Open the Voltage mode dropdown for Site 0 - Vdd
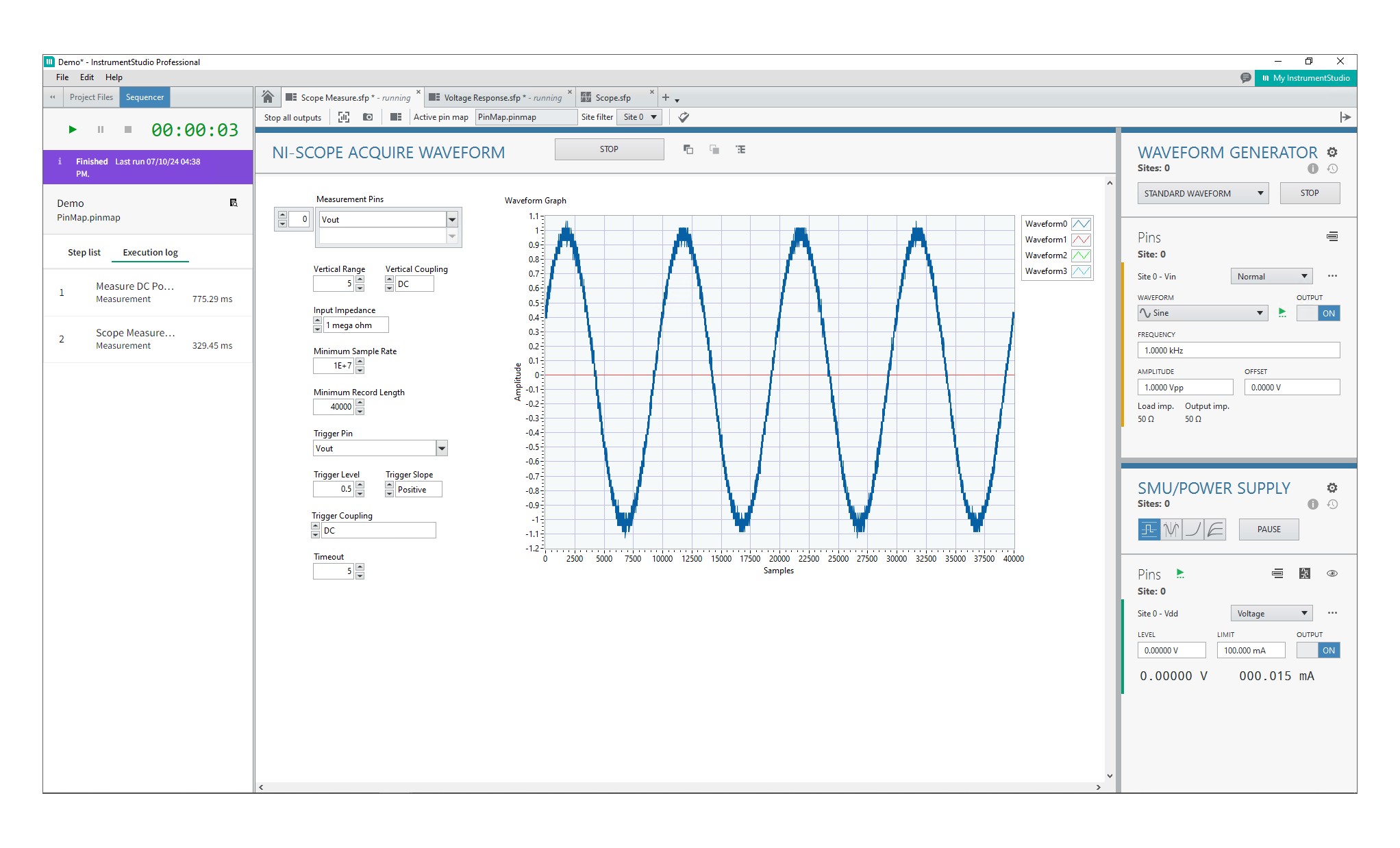Screen dimensions: 1400x848 coord(1271,612)
